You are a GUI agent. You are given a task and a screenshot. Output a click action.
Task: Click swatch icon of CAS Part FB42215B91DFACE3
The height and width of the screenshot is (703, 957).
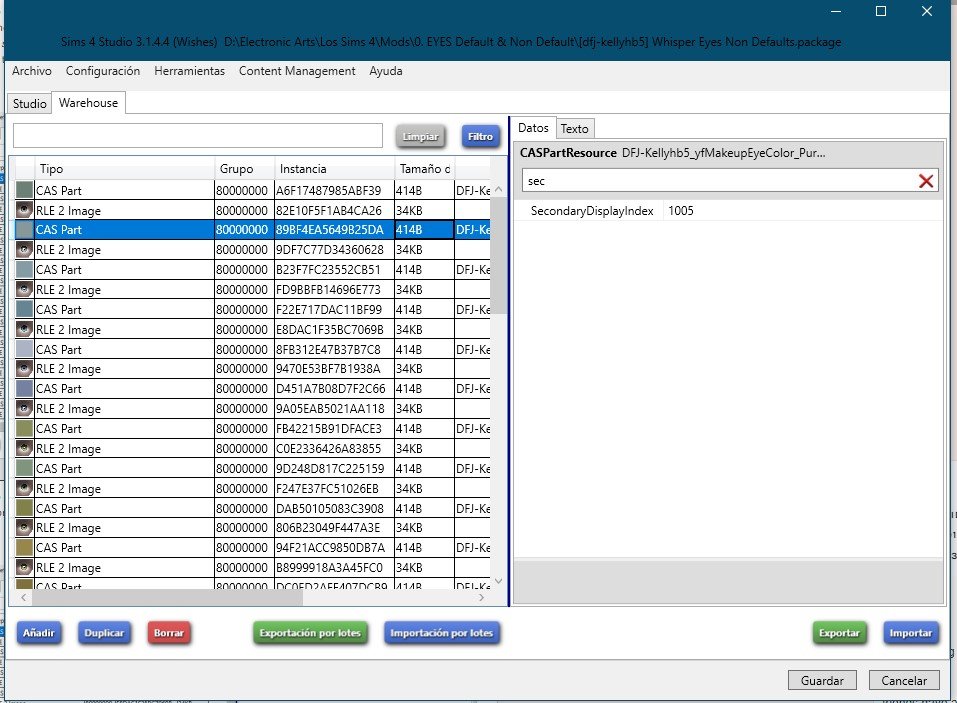point(25,428)
